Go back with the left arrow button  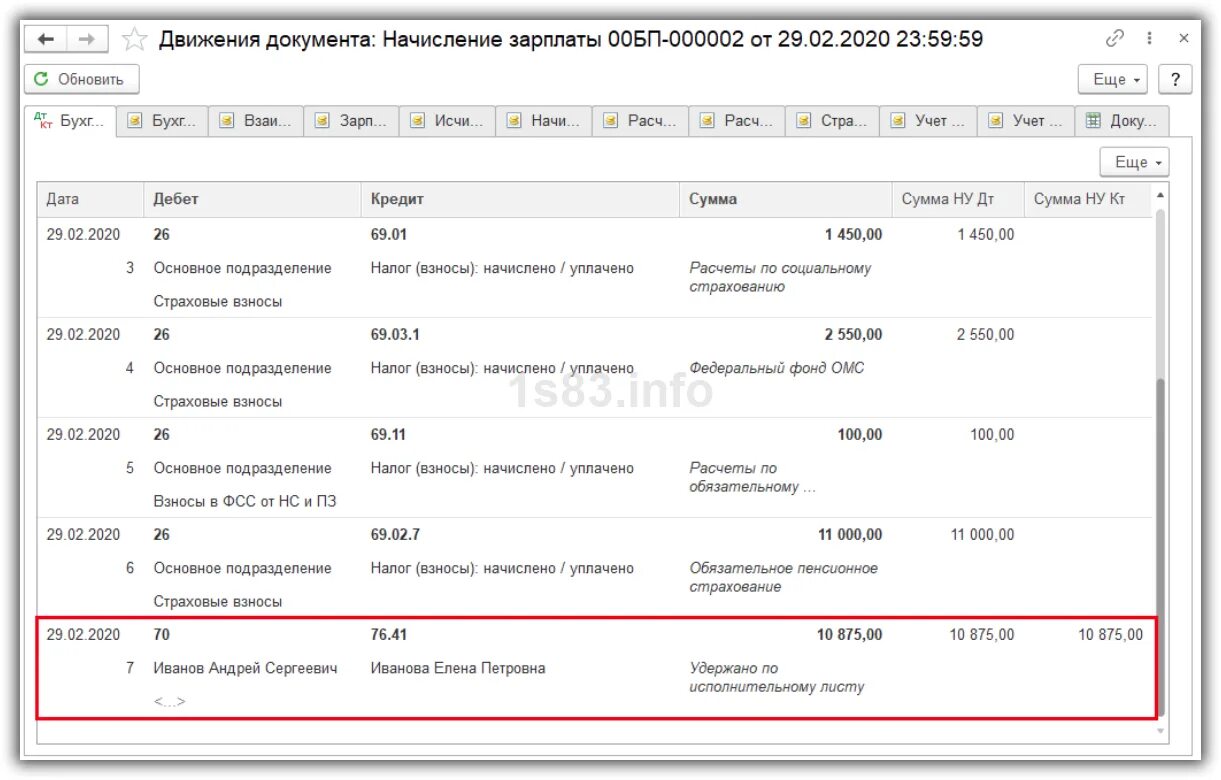click(x=46, y=40)
